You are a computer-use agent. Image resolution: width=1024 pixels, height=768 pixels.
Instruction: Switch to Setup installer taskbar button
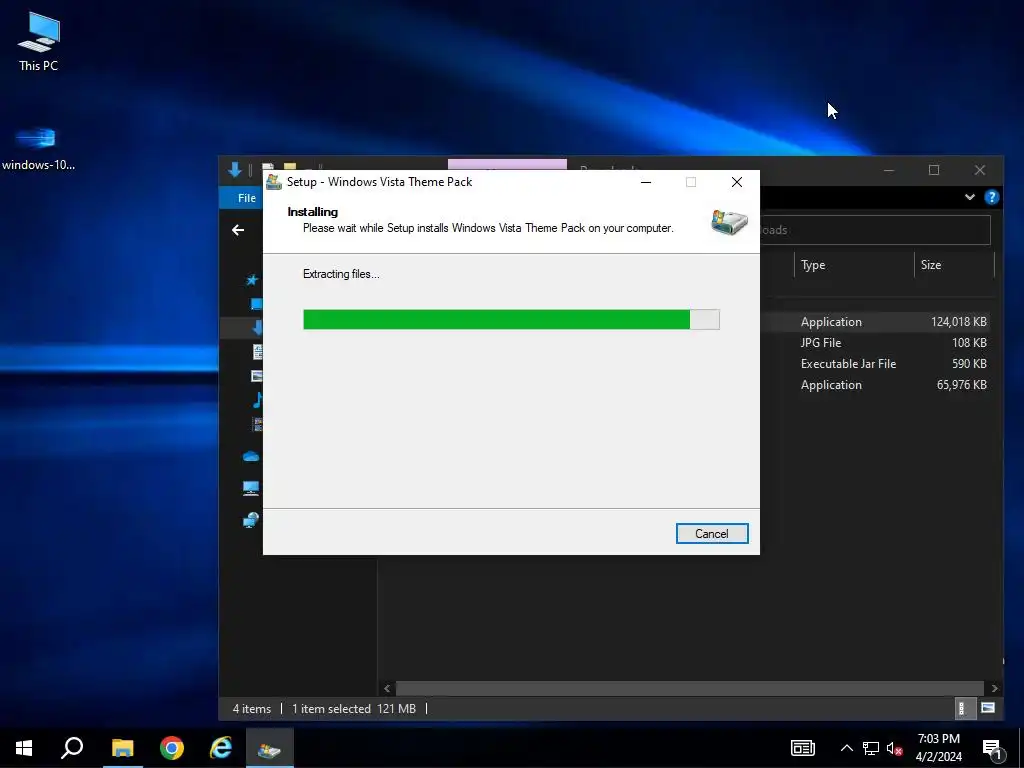click(x=270, y=748)
